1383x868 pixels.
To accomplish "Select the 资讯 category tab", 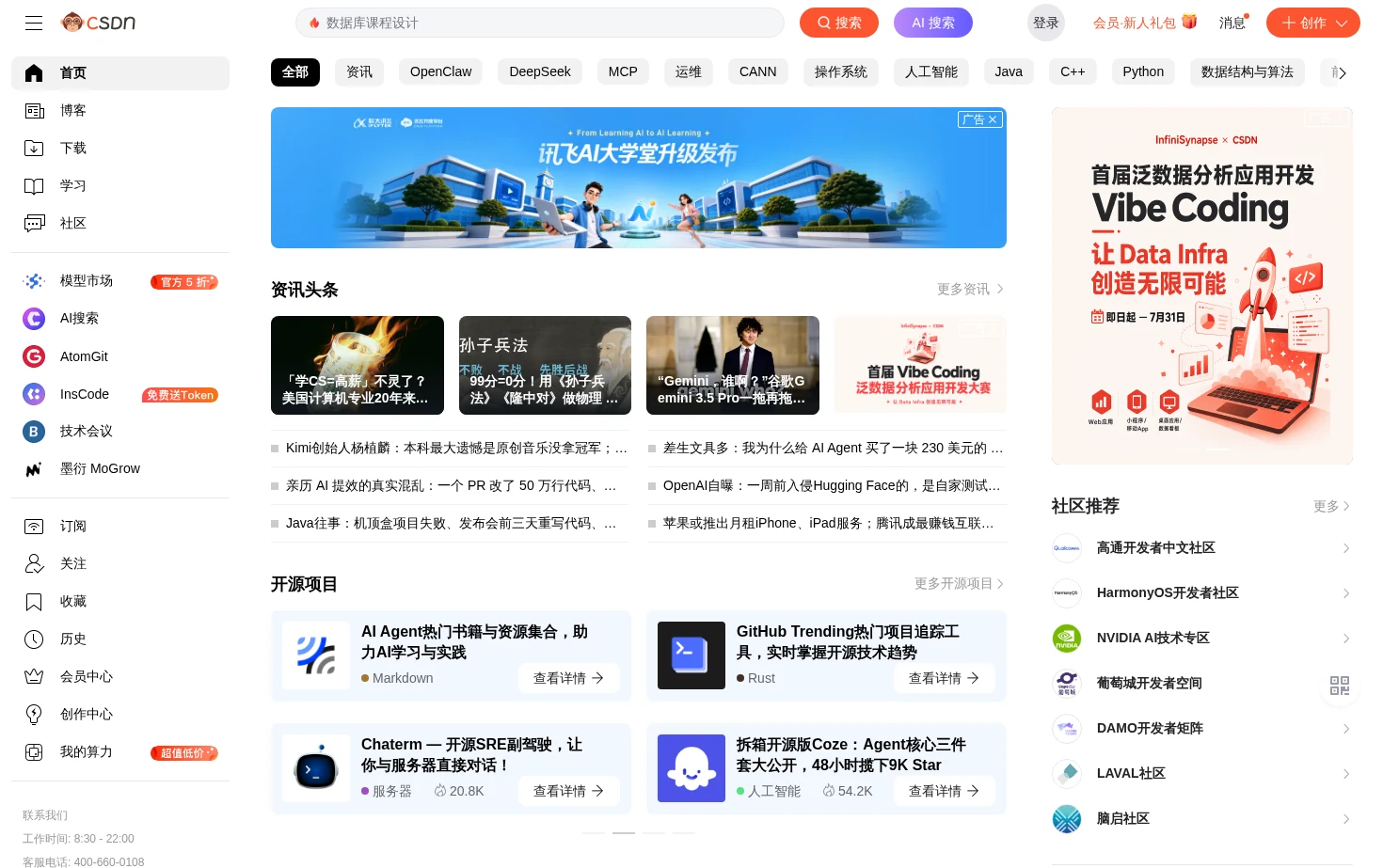I will pos(359,72).
